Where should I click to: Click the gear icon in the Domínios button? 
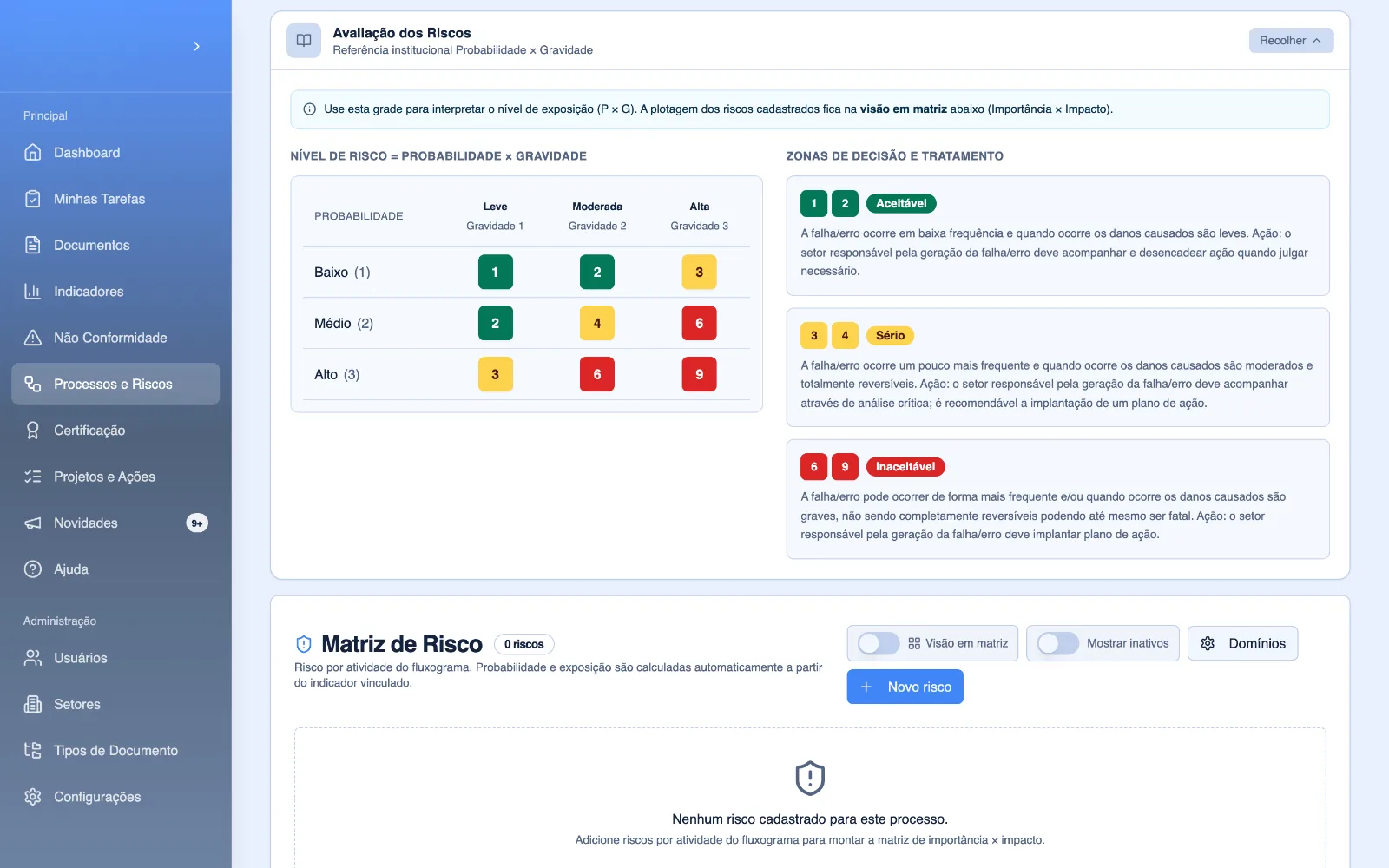[1208, 643]
